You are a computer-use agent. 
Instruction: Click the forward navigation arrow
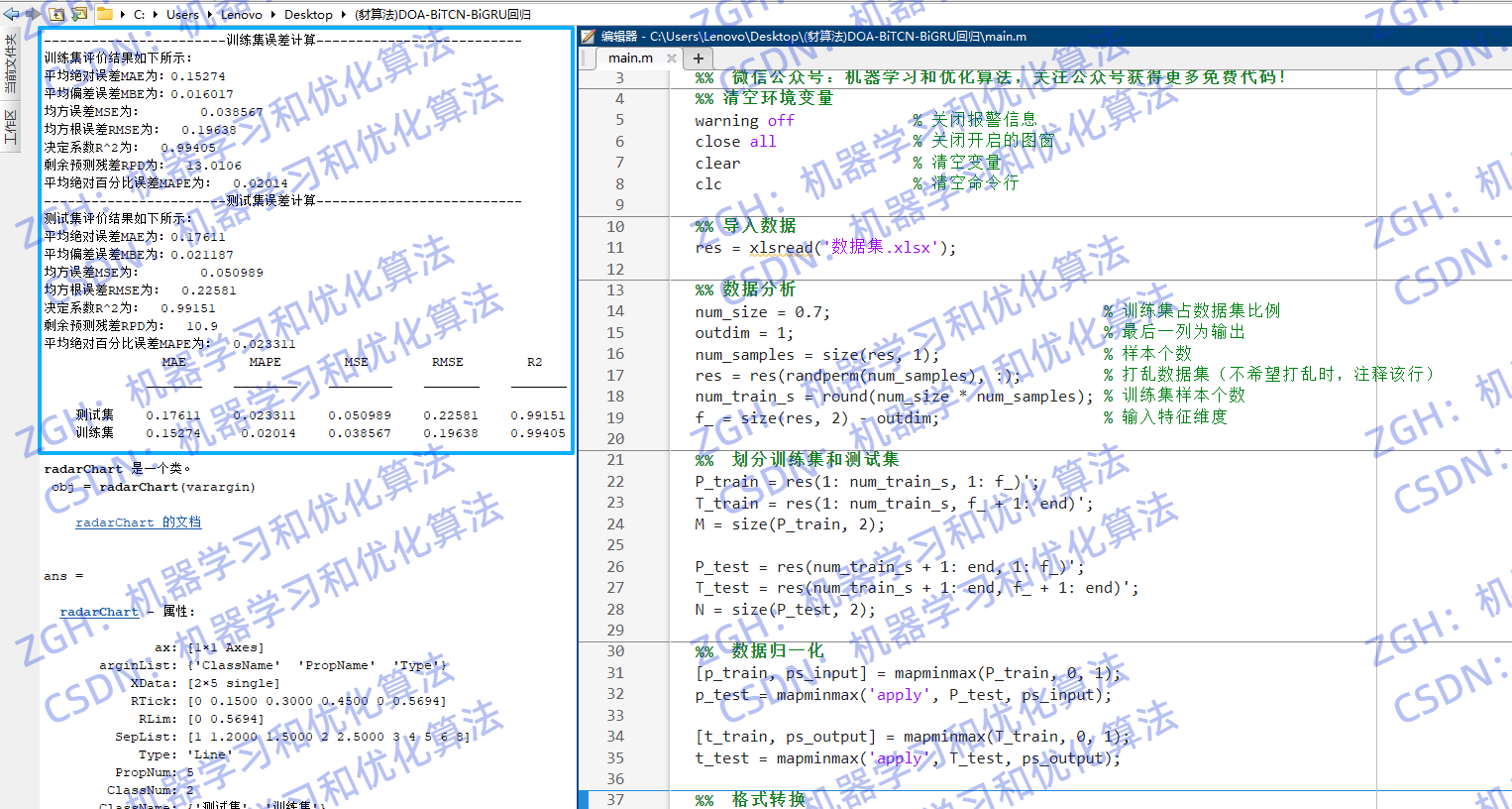pos(33,14)
